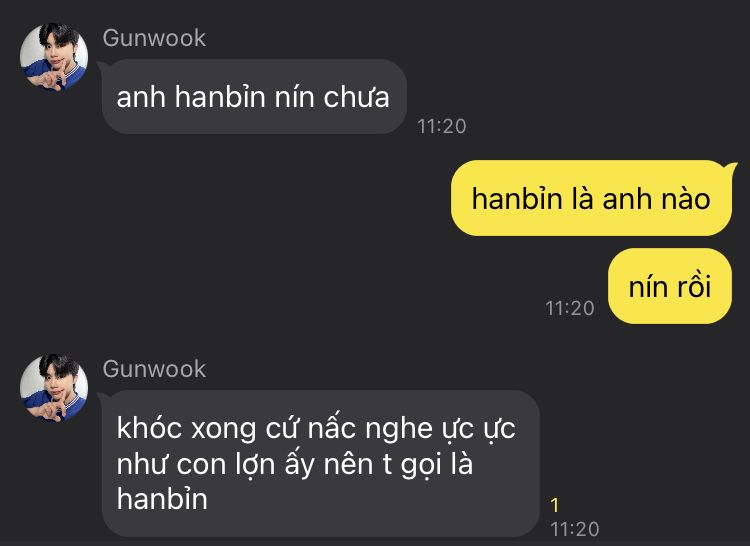
Task: Tap the top Gunwook sender name
Action: [x=154, y=38]
